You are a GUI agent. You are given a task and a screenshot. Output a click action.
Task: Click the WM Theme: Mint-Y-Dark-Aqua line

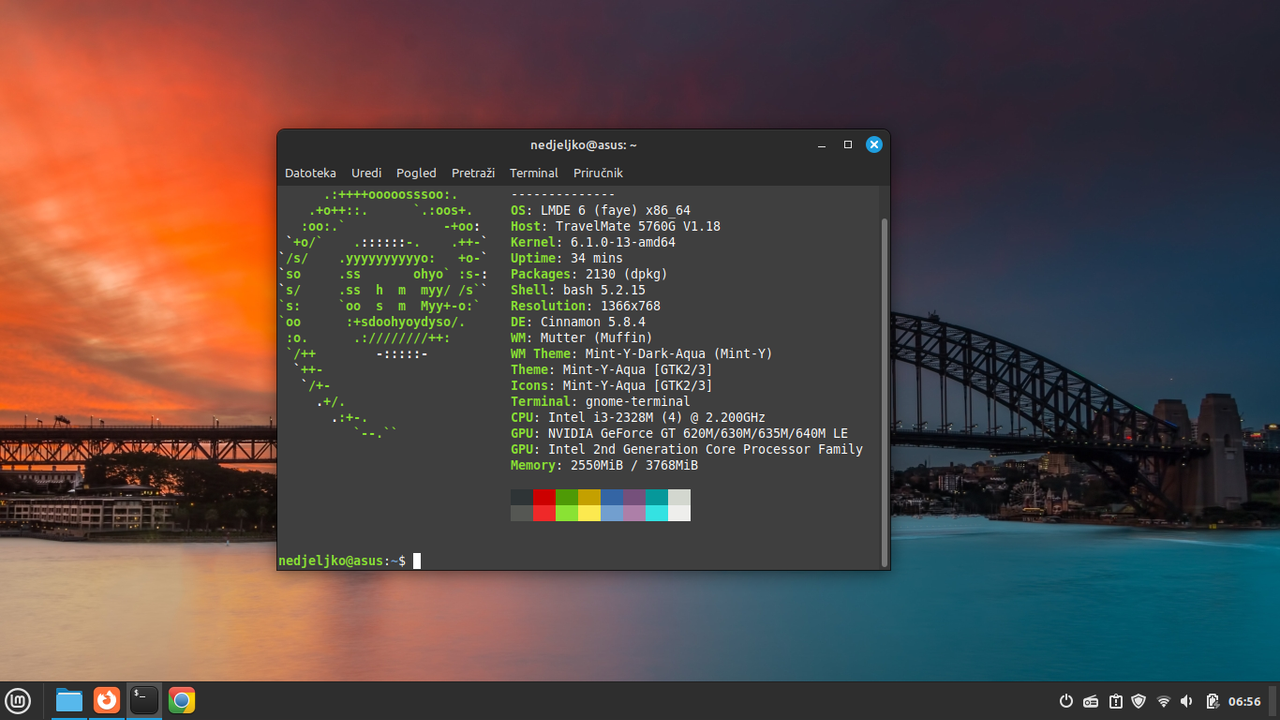pos(641,354)
